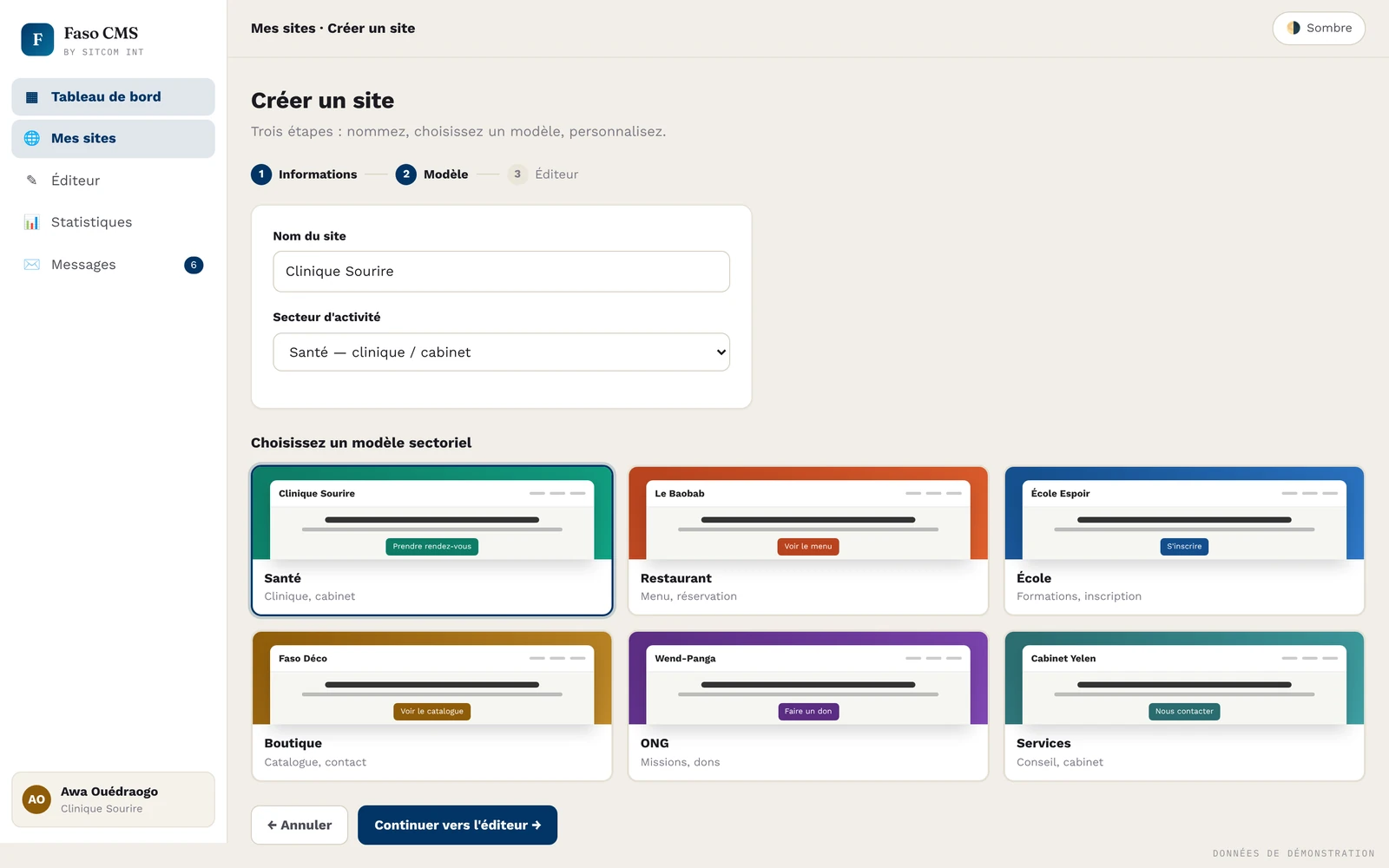This screenshot has width=1389, height=868.
Task: Go to Mes sites in sidebar
Action: tap(113, 139)
